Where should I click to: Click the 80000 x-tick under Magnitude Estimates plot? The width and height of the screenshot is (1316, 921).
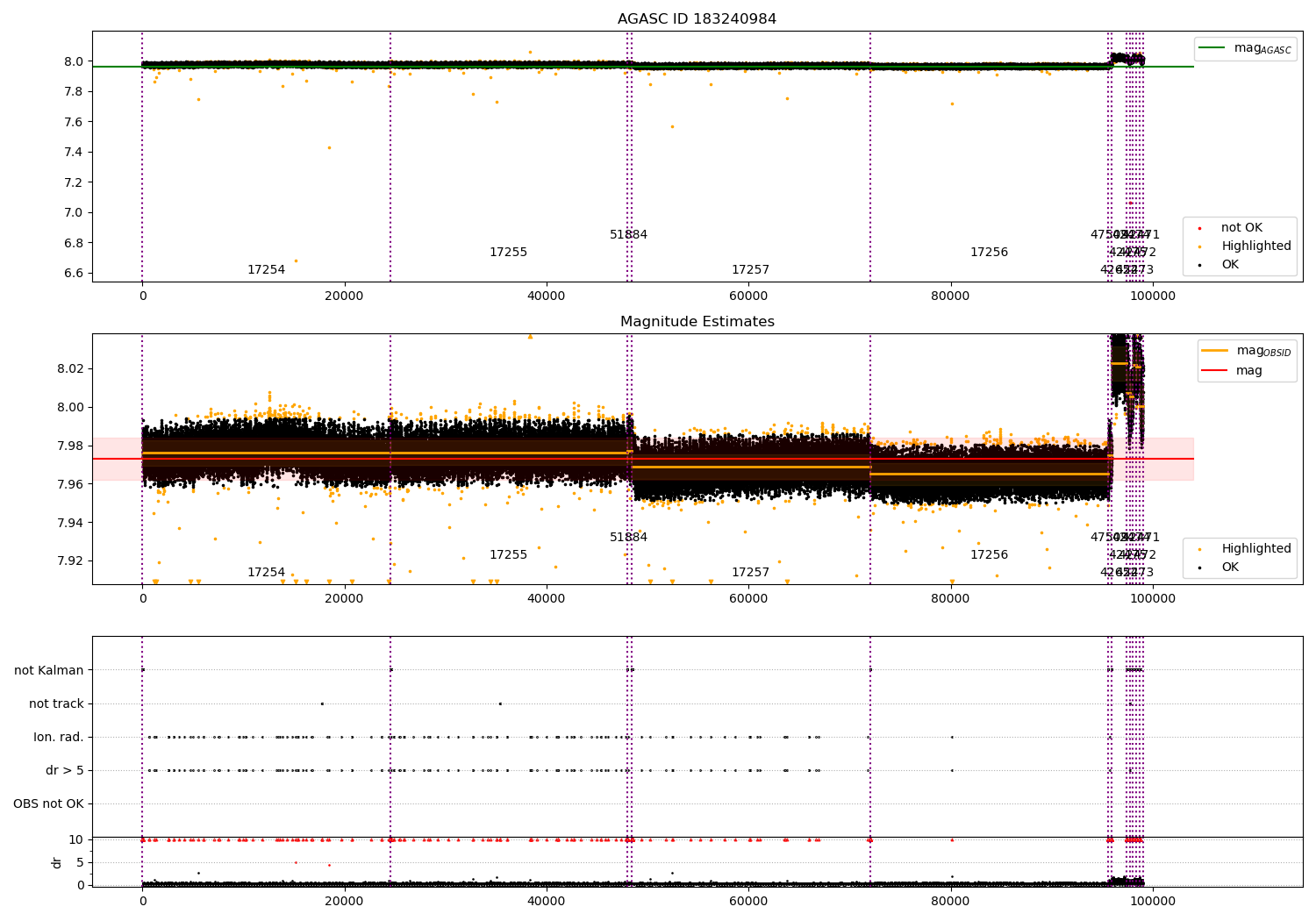pyautogui.click(x=950, y=599)
